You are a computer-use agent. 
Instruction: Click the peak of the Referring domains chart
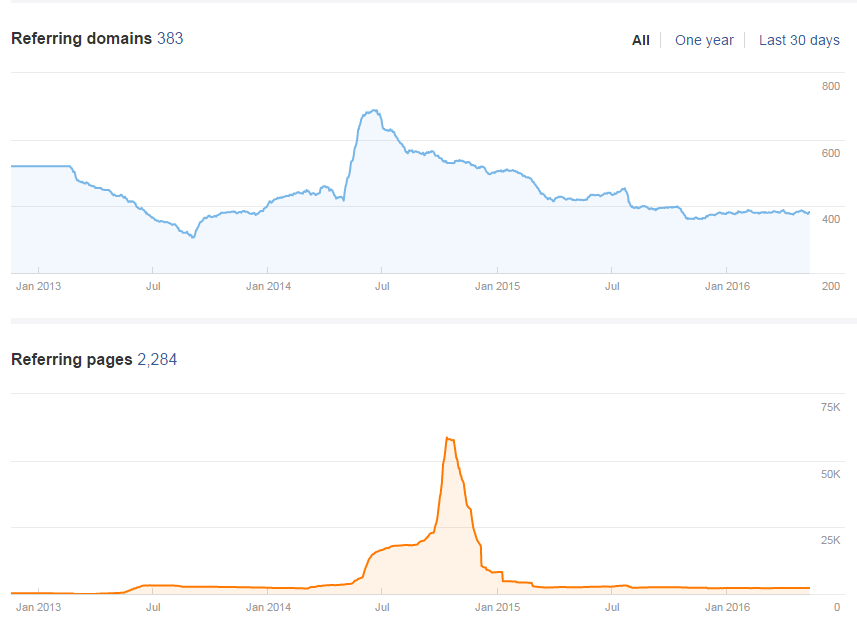click(x=373, y=112)
